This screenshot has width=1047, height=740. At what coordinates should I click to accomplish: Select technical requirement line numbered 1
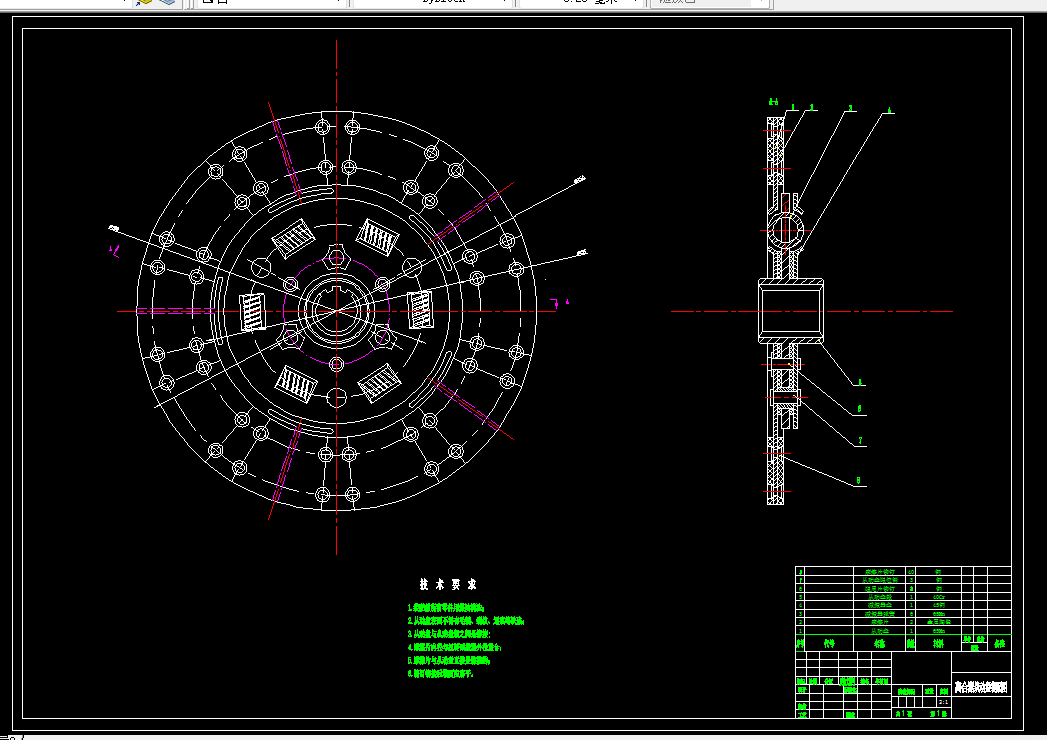tap(446, 608)
